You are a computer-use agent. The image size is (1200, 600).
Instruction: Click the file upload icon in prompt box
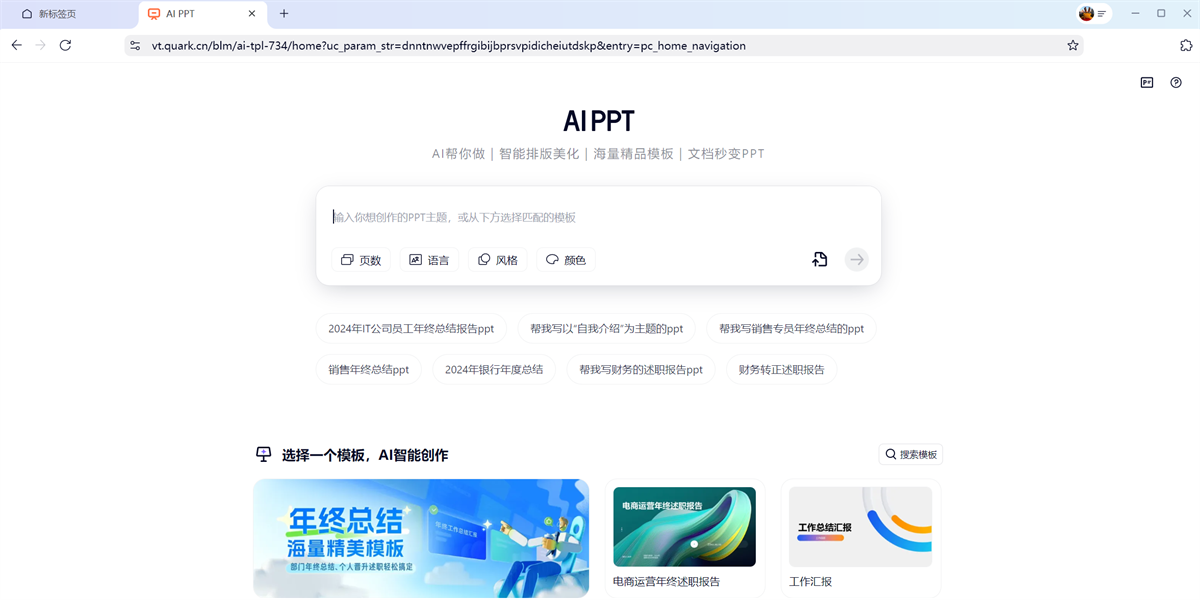(819, 260)
